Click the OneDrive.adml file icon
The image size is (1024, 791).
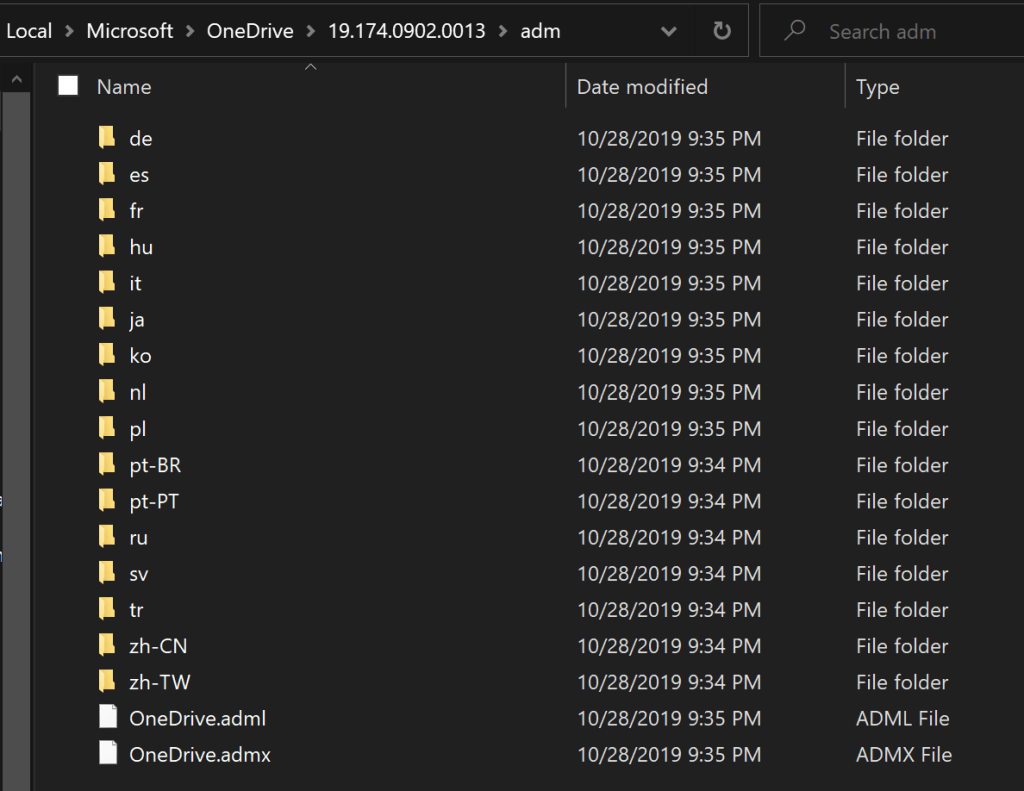coord(107,718)
